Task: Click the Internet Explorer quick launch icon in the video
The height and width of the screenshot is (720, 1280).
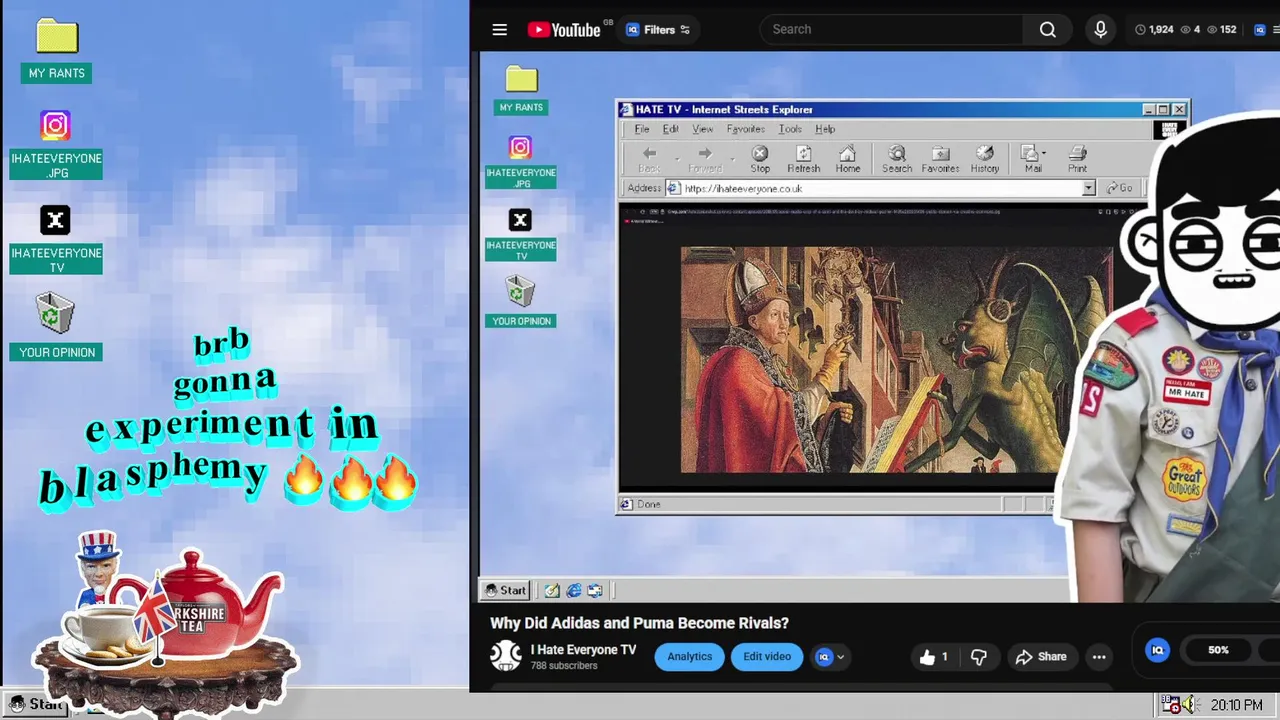Action: coord(573,590)
